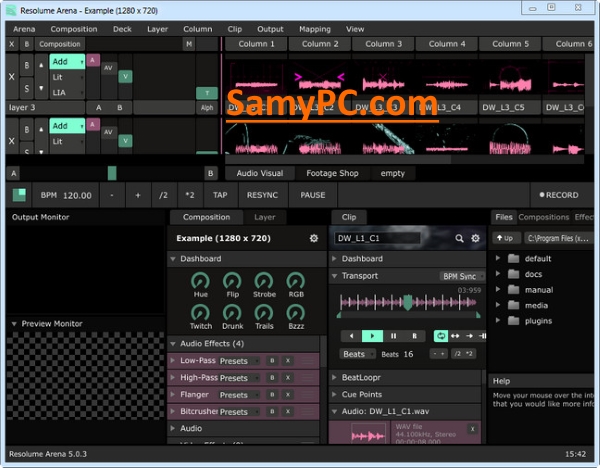Image resolution: width=600 pixels, height=468 pixels.
Task: Pause the clip in Transport
Action: pos(393,336)
